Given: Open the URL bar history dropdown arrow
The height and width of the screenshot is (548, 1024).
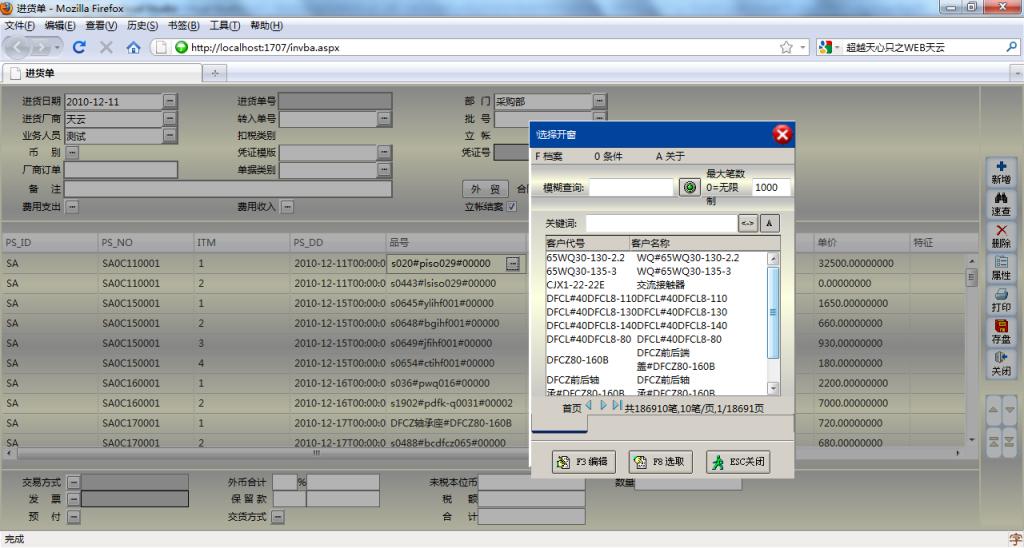Looking at the screenshot, I should pos(803,47).
